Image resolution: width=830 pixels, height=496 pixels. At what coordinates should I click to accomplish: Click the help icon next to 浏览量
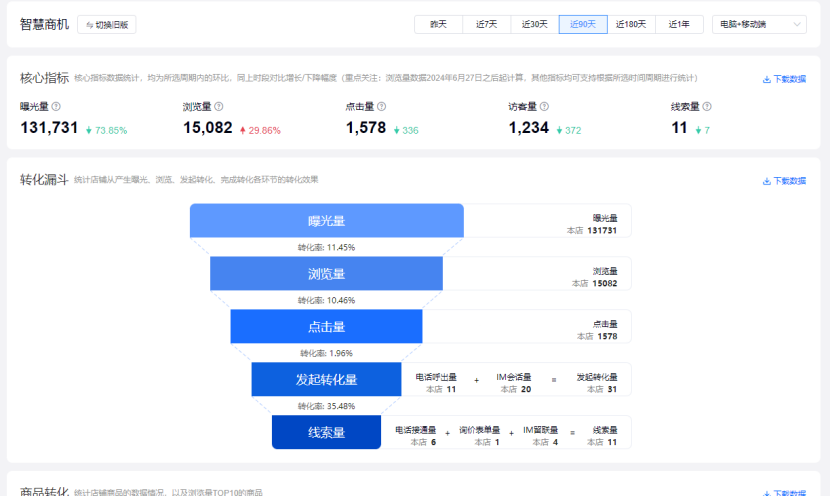click(x=219, y=106)
